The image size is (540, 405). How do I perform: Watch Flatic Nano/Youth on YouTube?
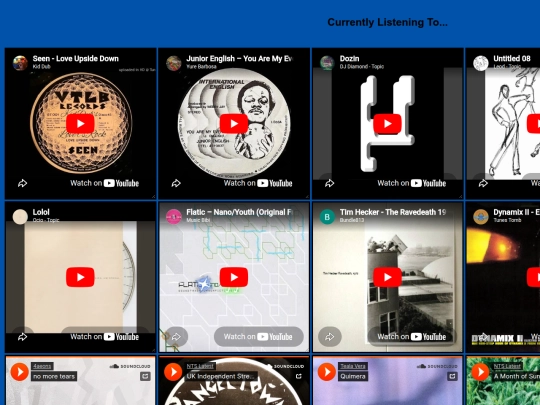259,337
